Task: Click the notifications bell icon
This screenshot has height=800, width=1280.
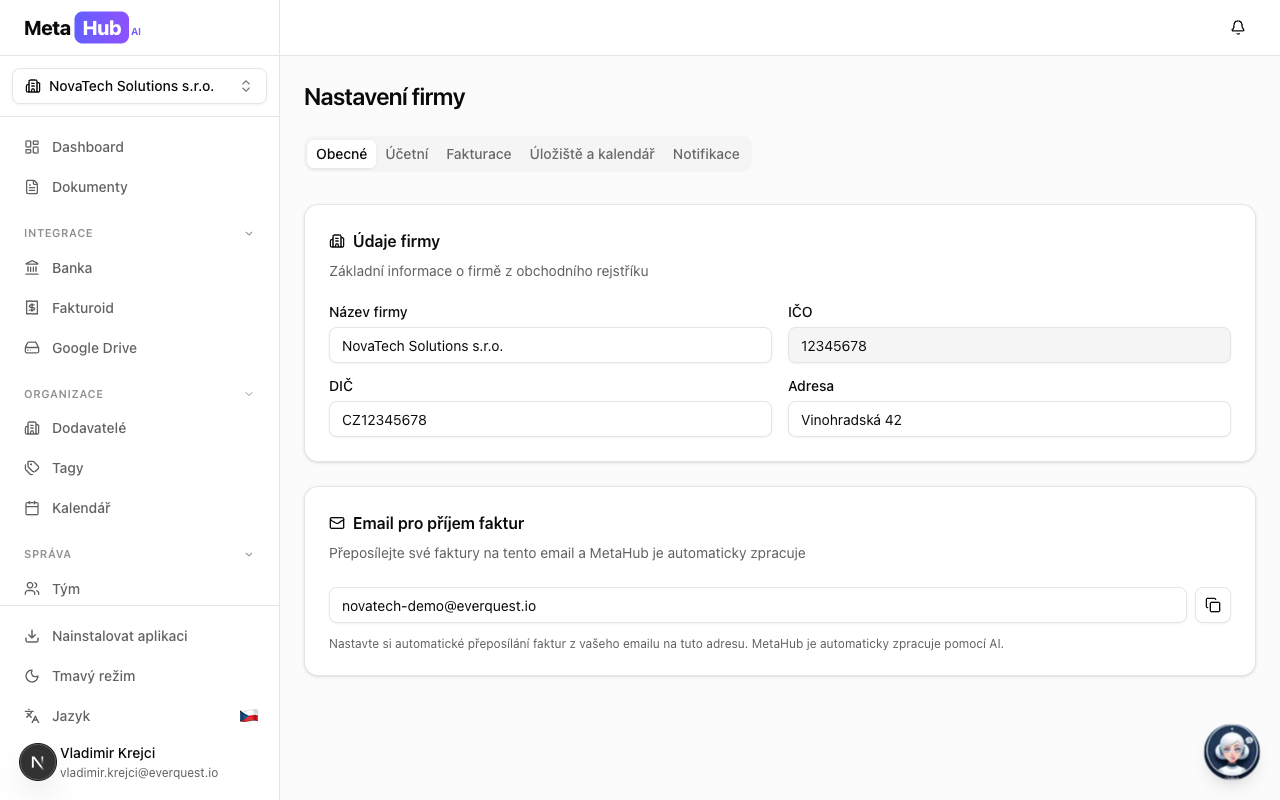Action: 1237,28
